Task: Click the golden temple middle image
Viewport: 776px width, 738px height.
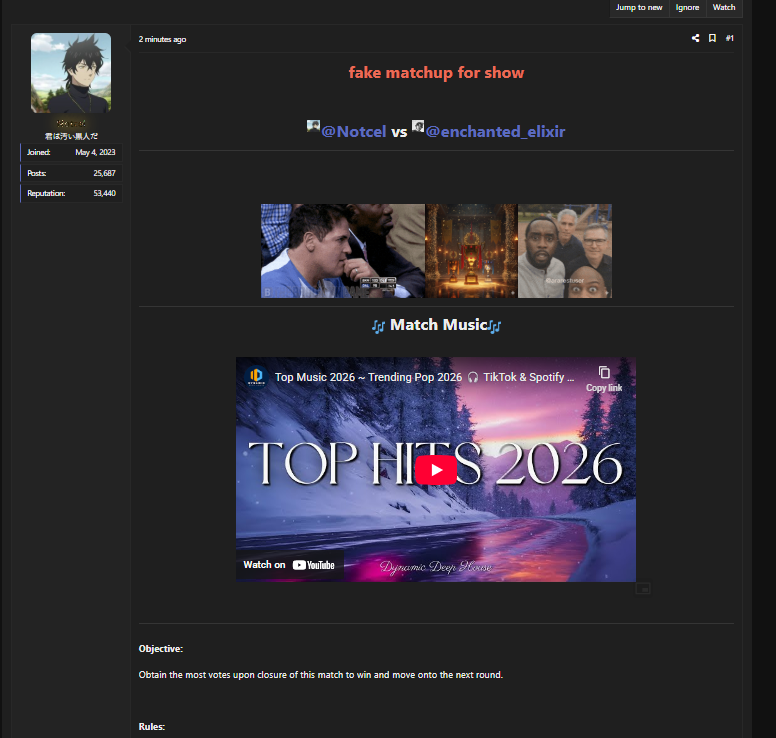Action: point(471,251)
